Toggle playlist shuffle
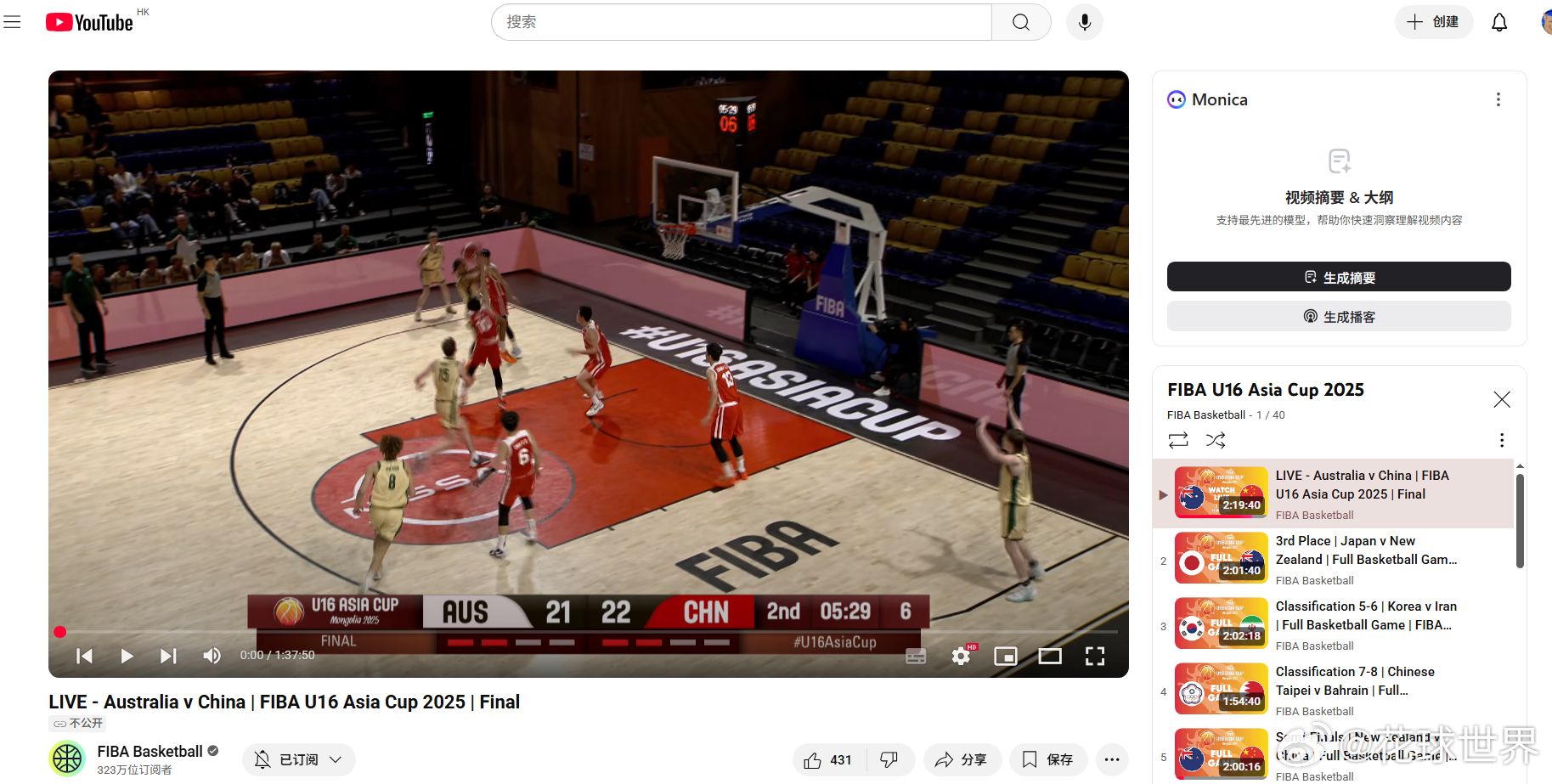Viewport: 1552px width, 784px height. tap(1216, 440)
